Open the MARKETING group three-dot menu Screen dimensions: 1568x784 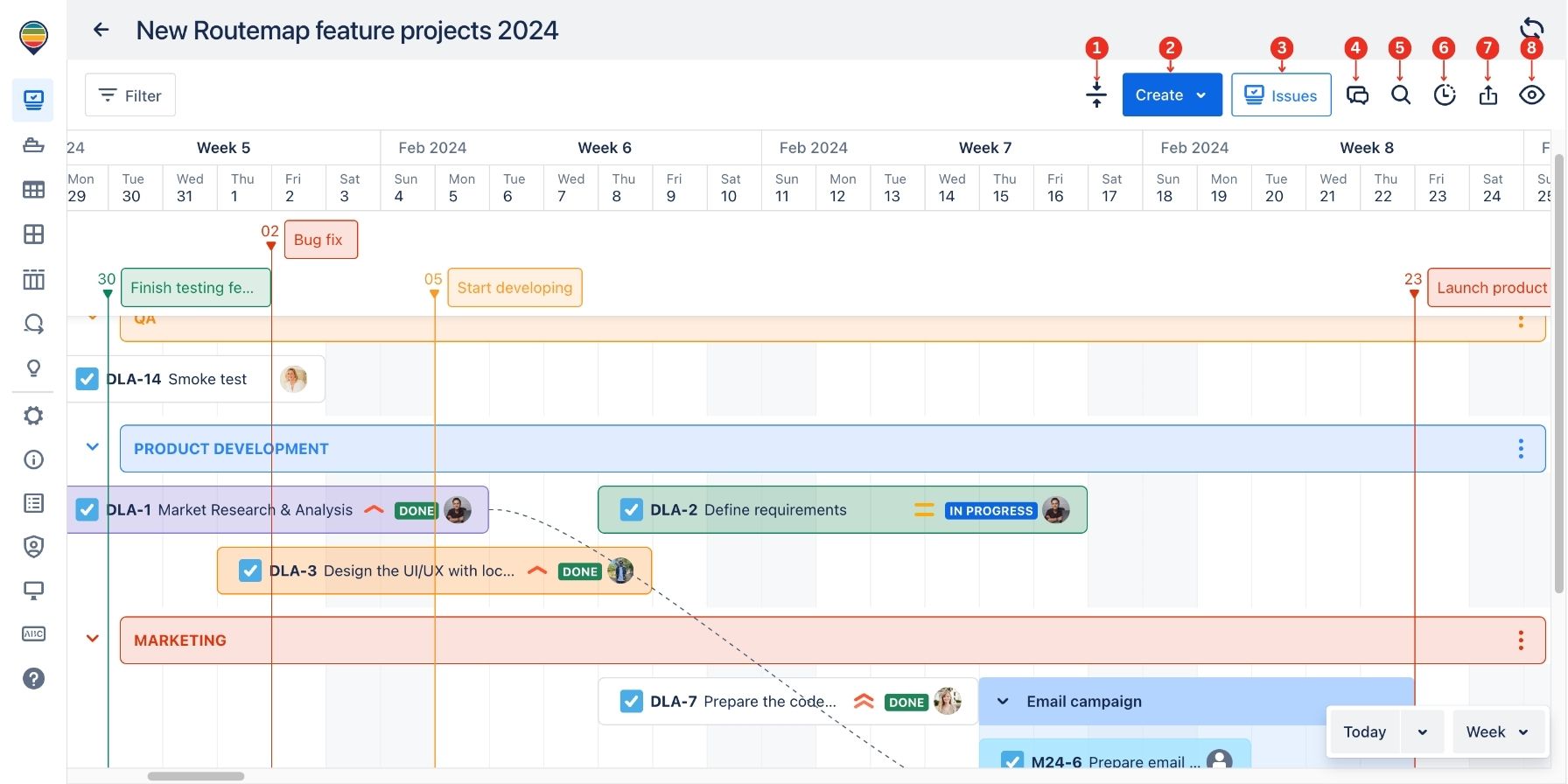pyautogui.click(x=1521, y=640)
